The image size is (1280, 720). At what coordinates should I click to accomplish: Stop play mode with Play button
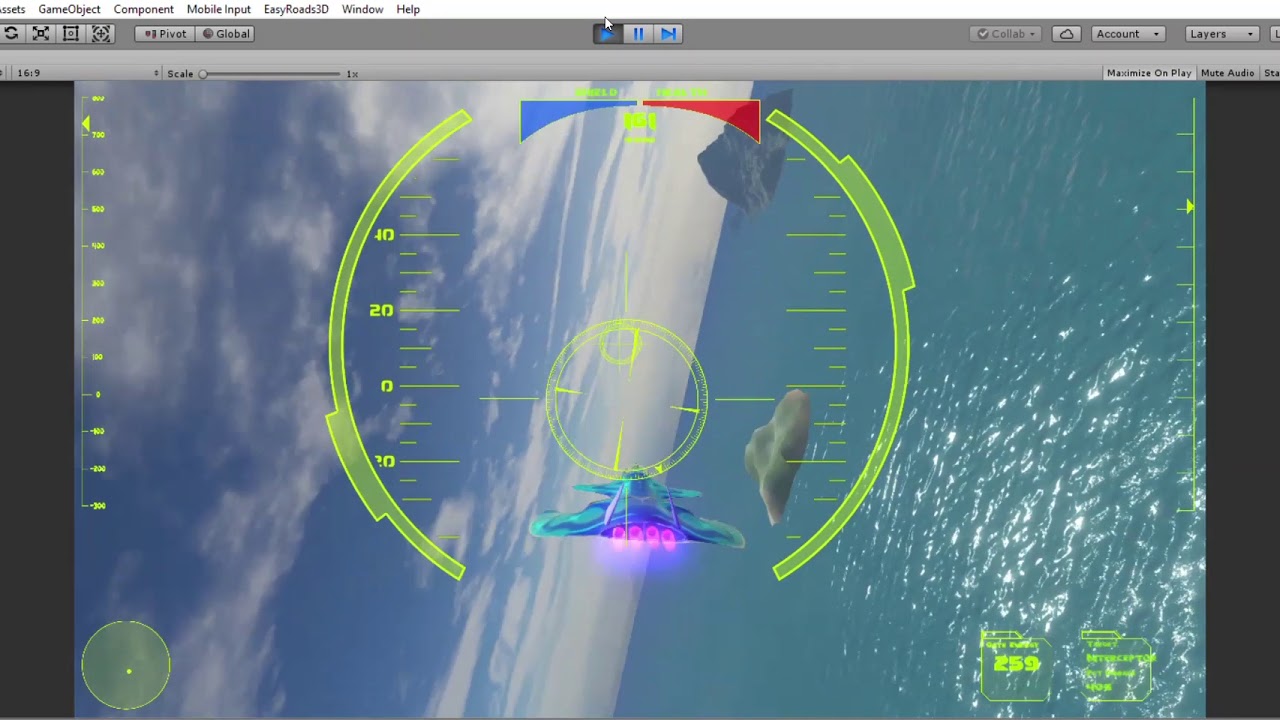(x=607, y=33)
